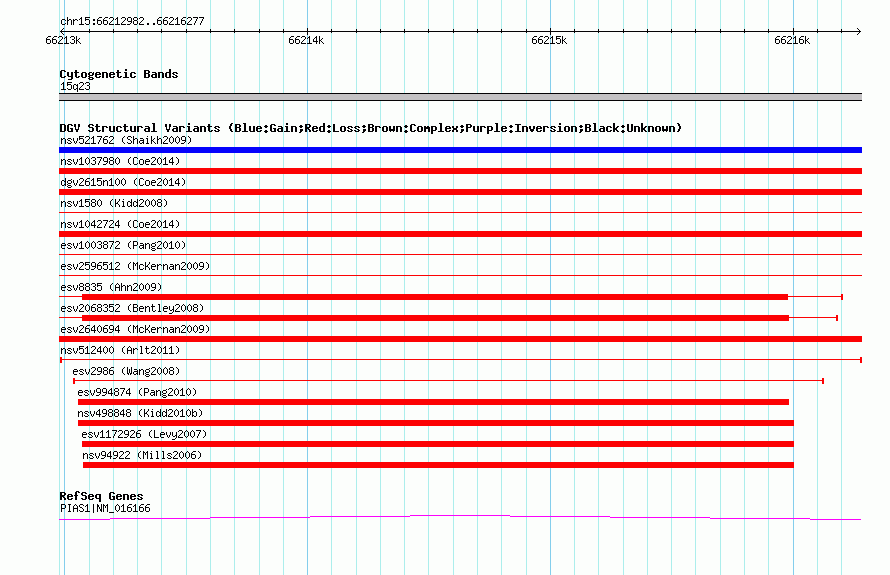This screenshot has height=575, width=890.
Task: Click the 66215k ruler tick label
Action: pos(549,40)
